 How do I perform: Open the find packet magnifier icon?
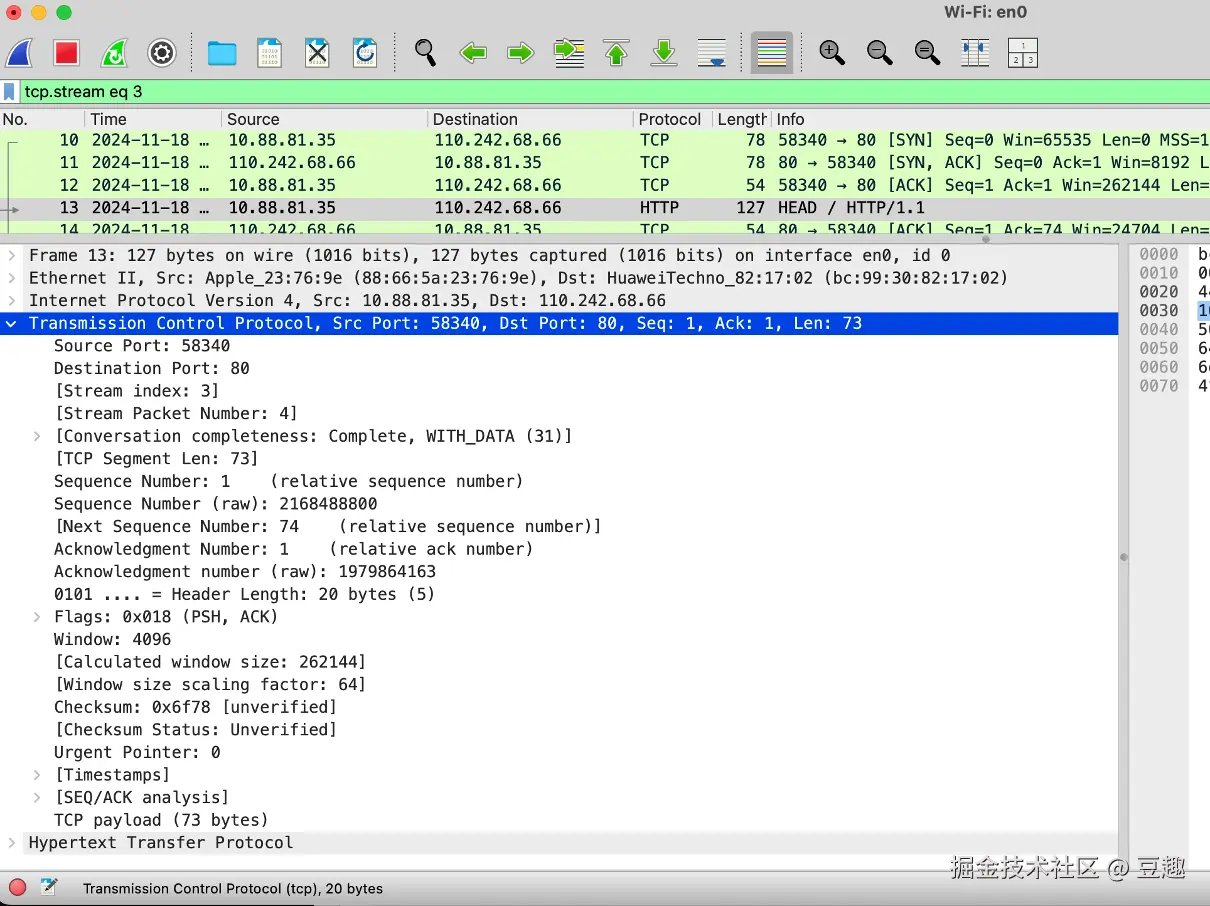[x=425, y=53]
